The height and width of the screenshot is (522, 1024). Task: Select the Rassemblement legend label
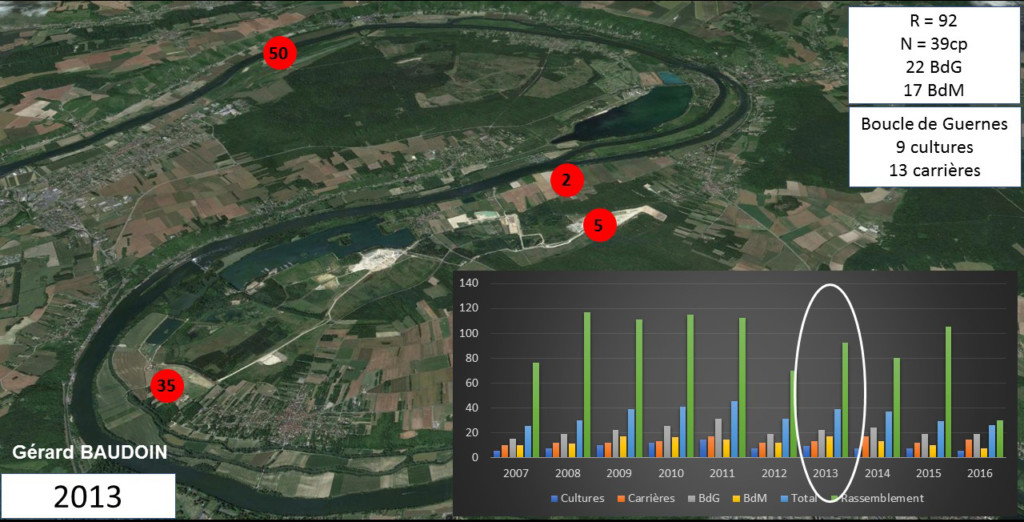[882, 498]
